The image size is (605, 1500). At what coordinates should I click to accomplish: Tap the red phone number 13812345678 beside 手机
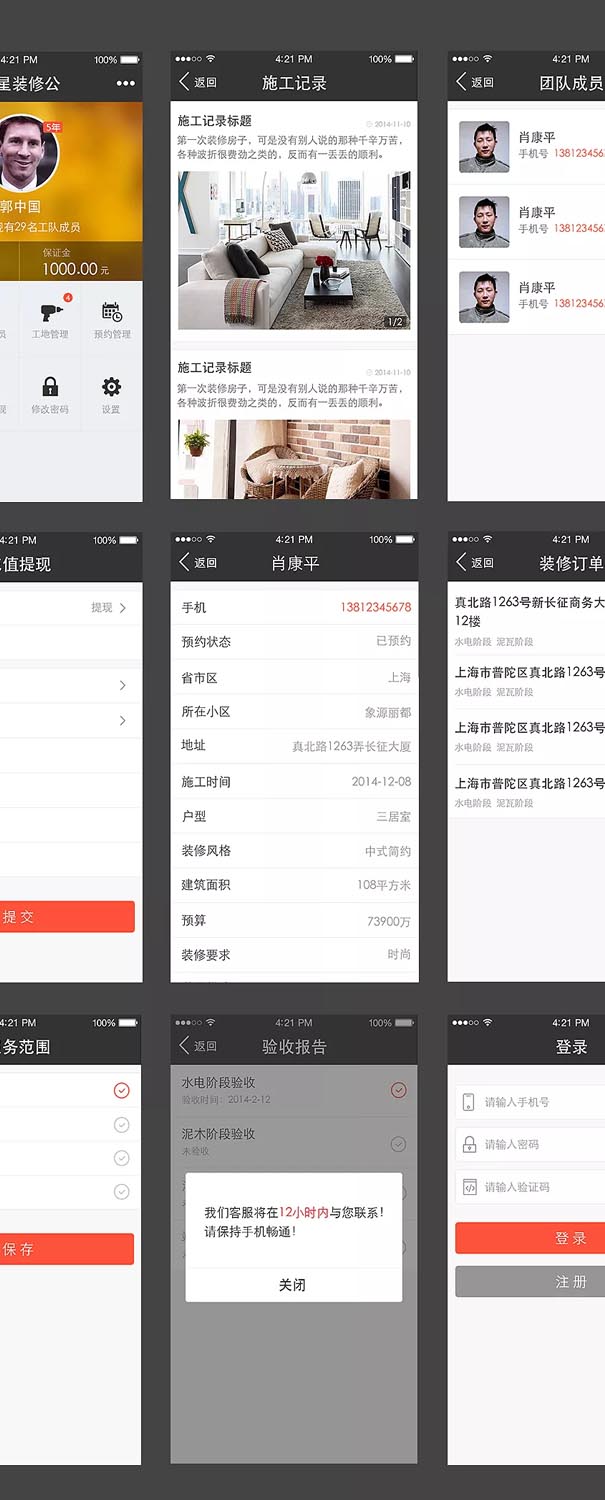pyautogui.click(x=375, y=607)
